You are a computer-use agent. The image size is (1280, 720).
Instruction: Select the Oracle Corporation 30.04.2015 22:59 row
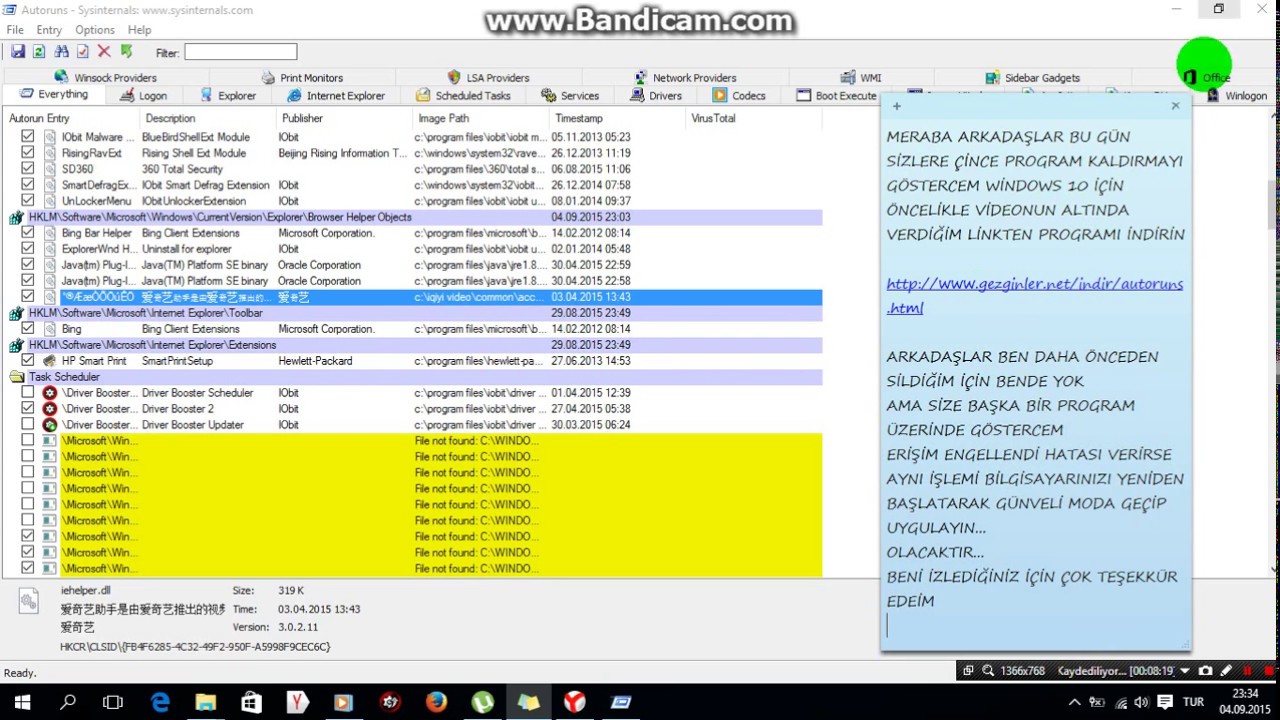tap(413, 265)
